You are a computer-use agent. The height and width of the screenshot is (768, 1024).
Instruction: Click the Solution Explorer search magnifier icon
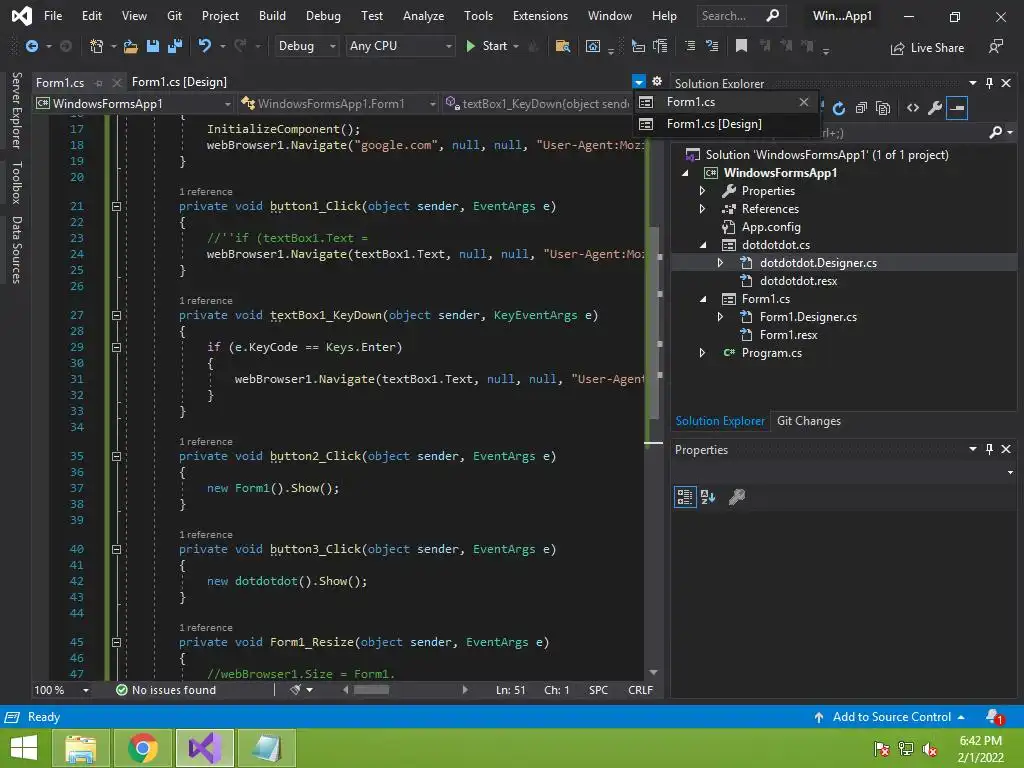point(995,132)
